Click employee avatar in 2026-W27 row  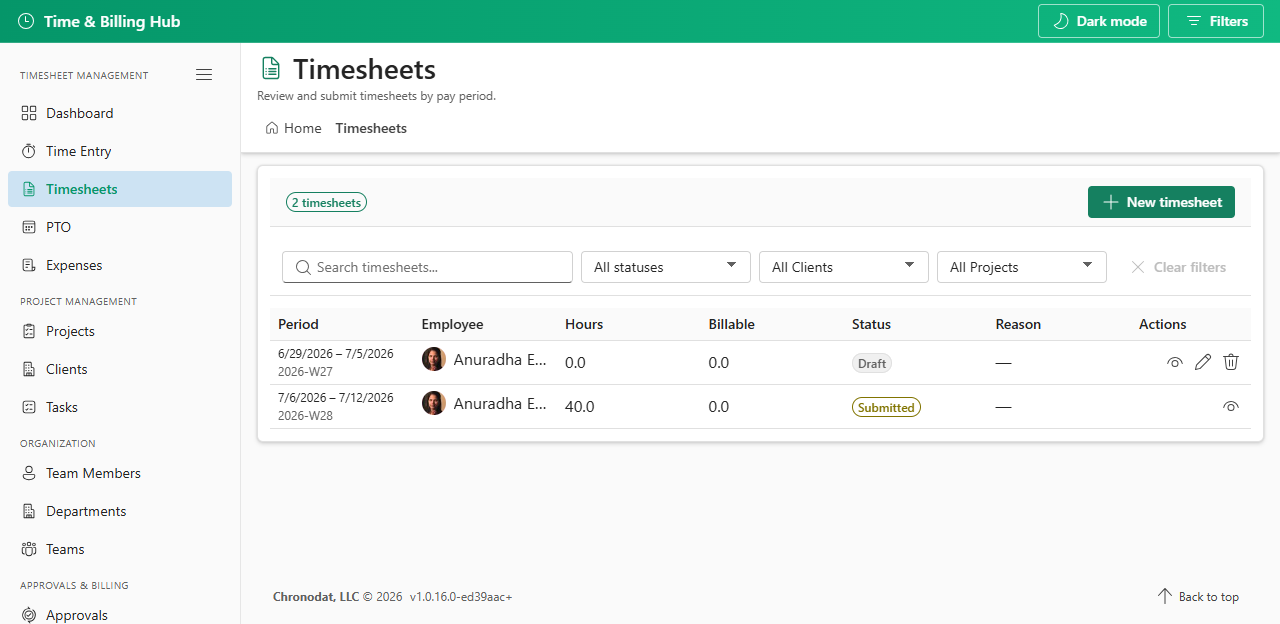(x=434, y=359)
